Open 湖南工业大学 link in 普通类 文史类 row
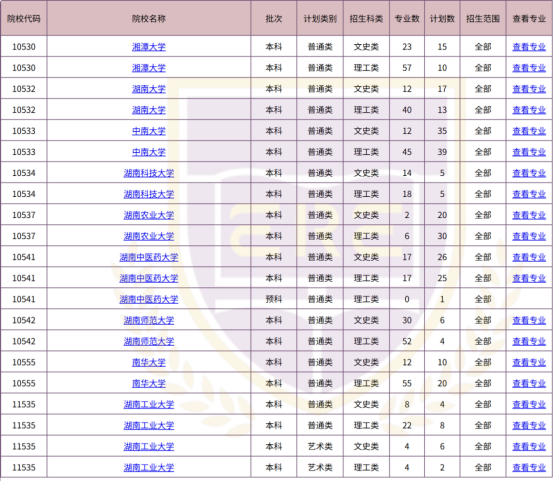 click(148, 404)
